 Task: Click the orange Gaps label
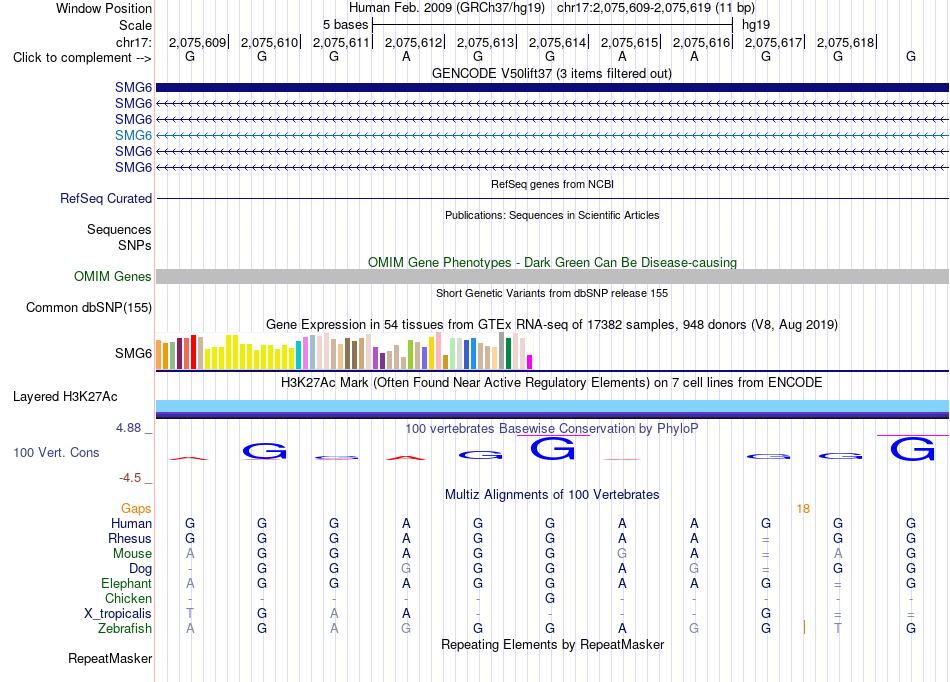click(136, 508)
